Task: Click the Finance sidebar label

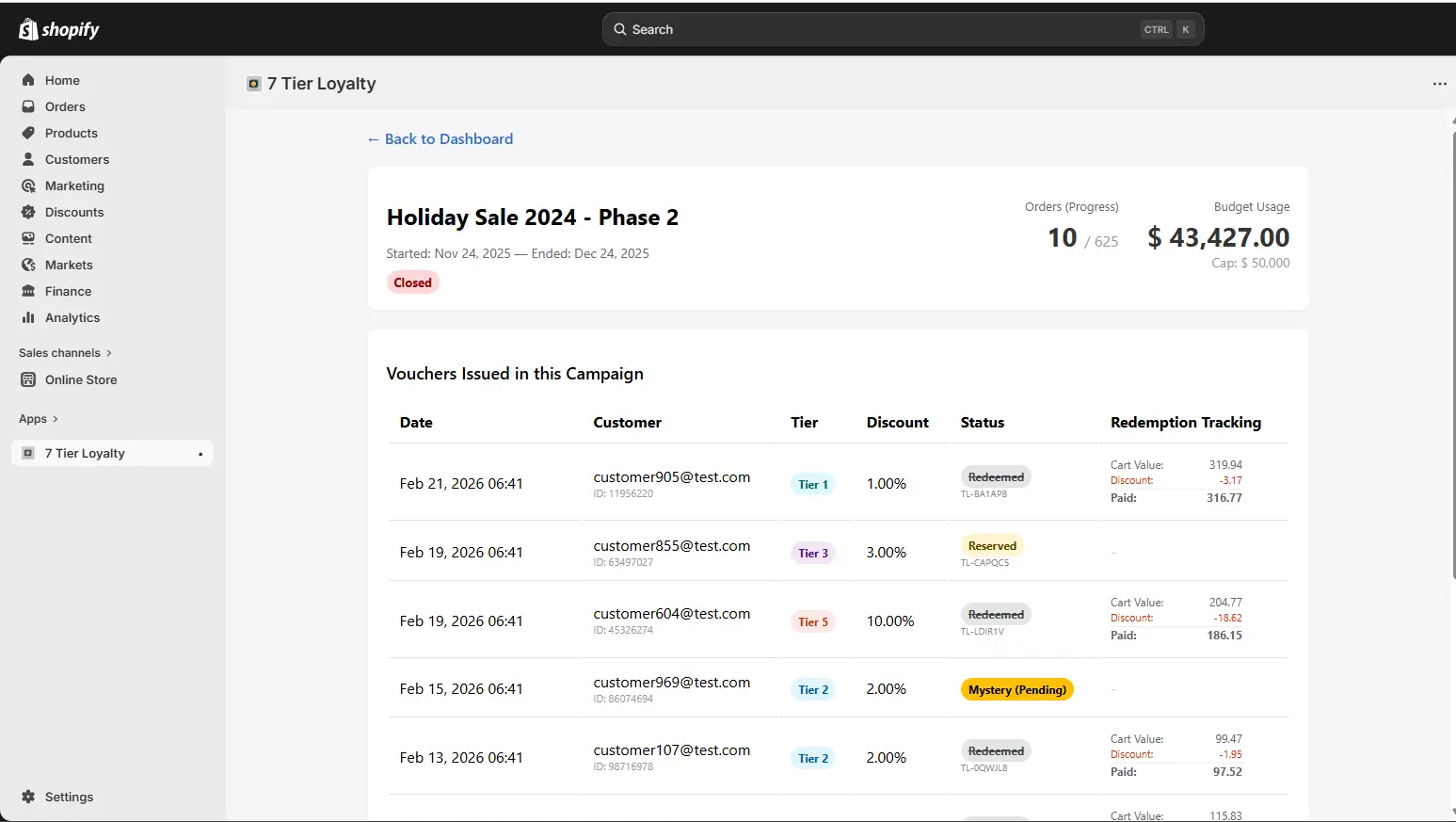Action: 68,291
